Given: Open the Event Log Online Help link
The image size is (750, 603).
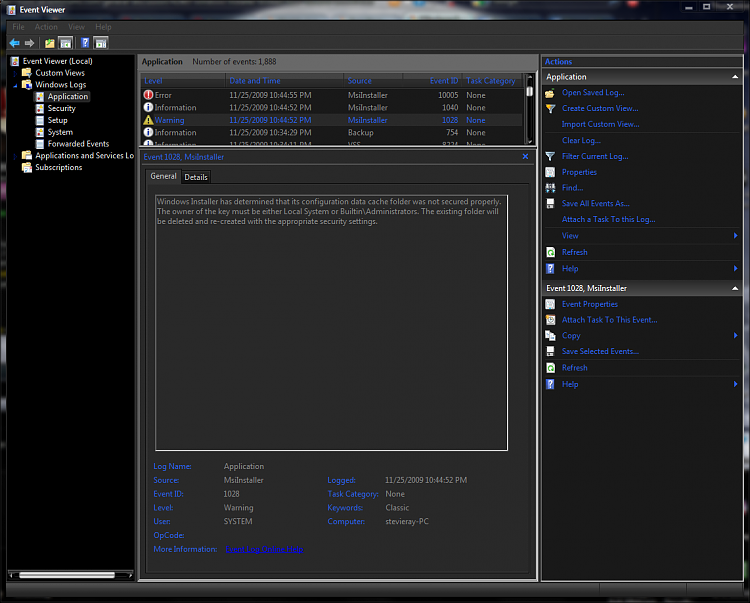Looking at the screenshot, I should [265, 549].
